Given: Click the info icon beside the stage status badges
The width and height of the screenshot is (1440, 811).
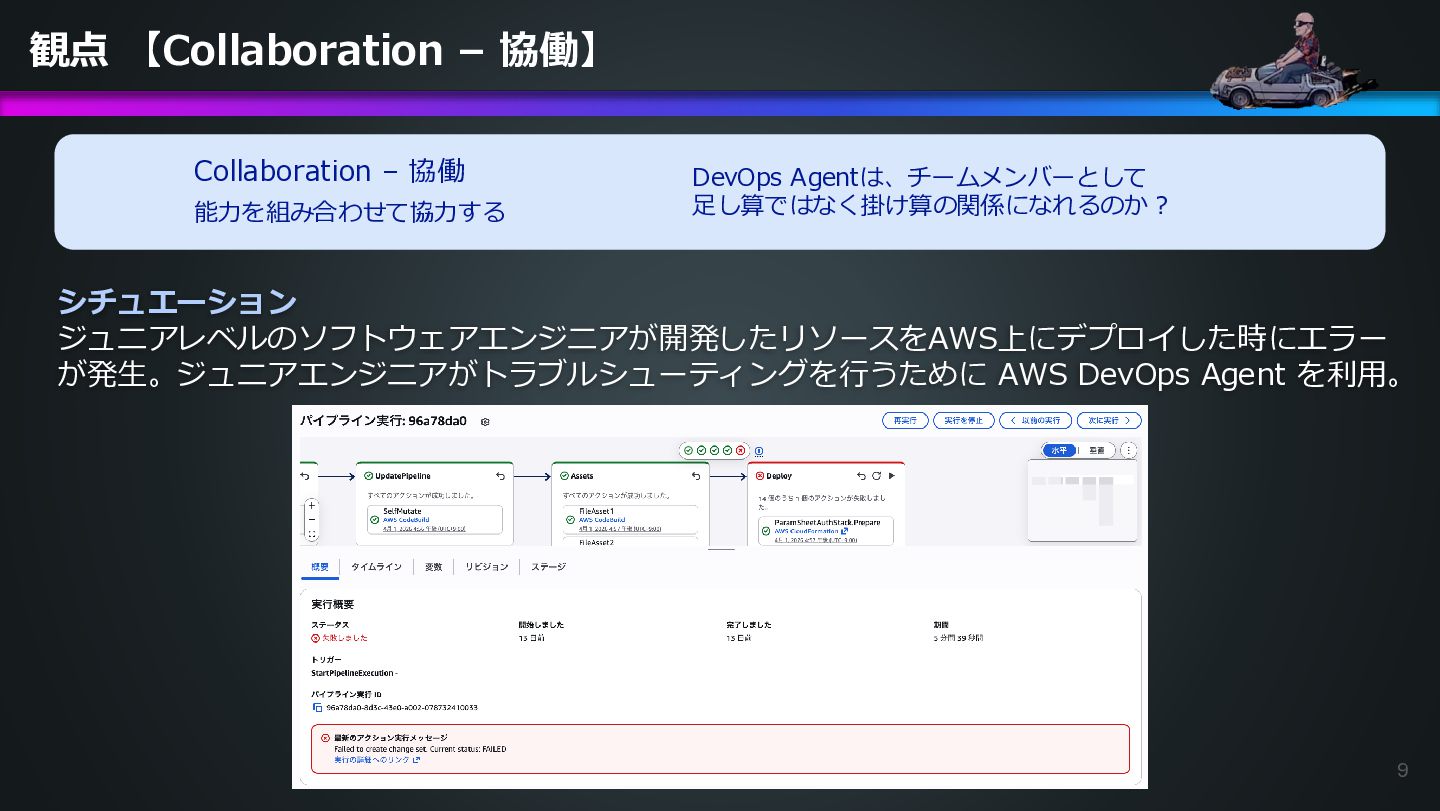Looking at the screenshot, I should [759, 451].
